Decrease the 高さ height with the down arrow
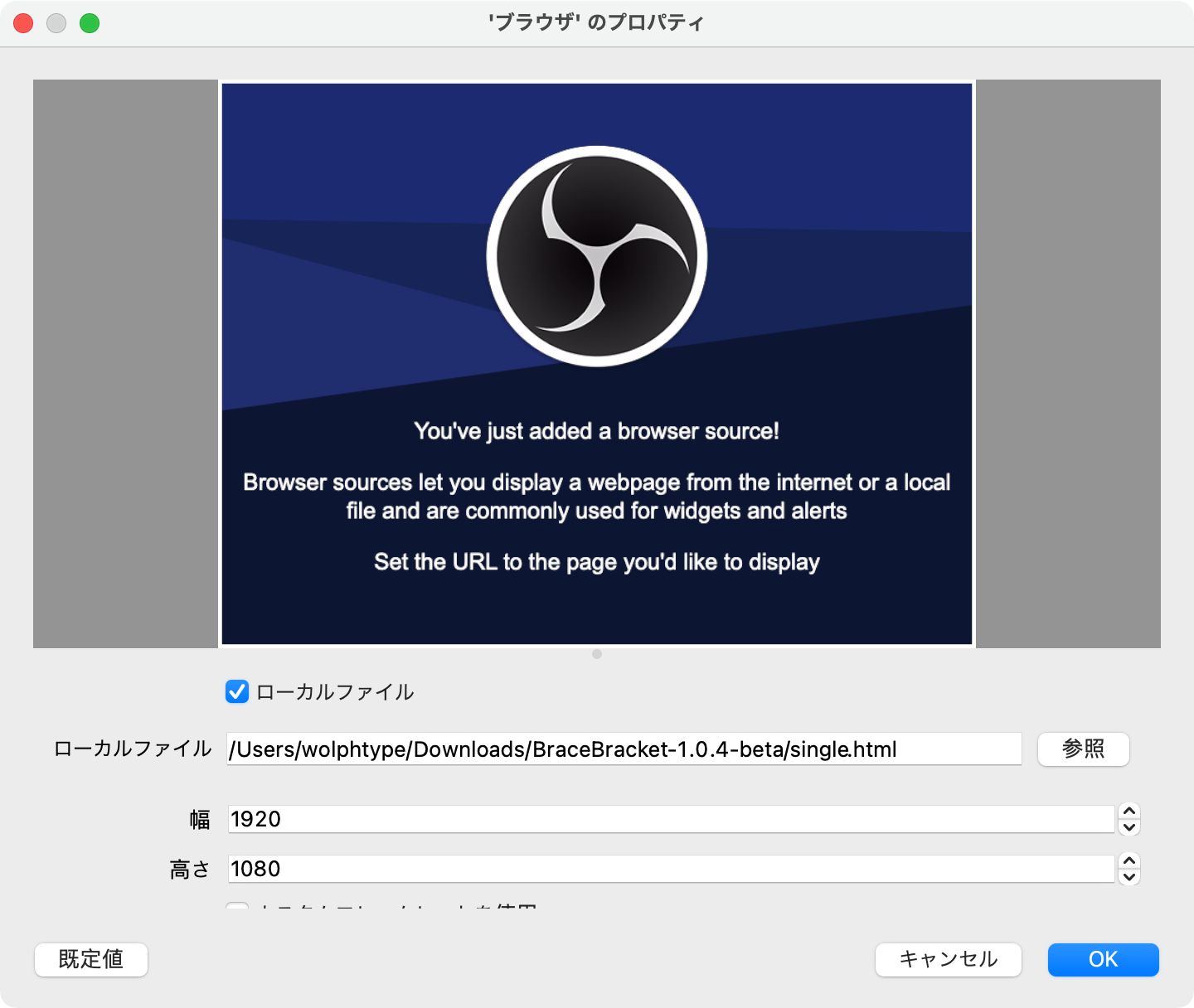 [1129, 877]
